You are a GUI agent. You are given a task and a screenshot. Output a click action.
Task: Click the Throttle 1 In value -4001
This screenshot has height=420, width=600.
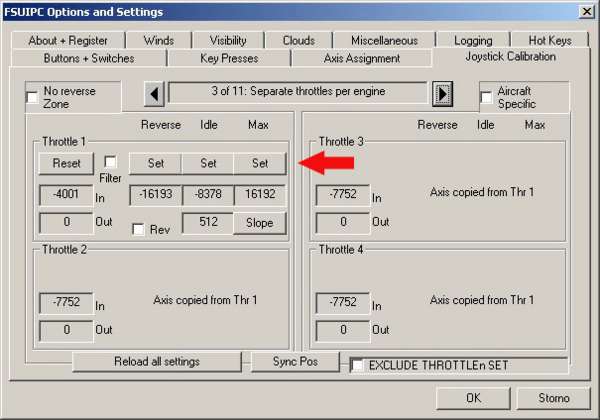click(x=66, y=194)
